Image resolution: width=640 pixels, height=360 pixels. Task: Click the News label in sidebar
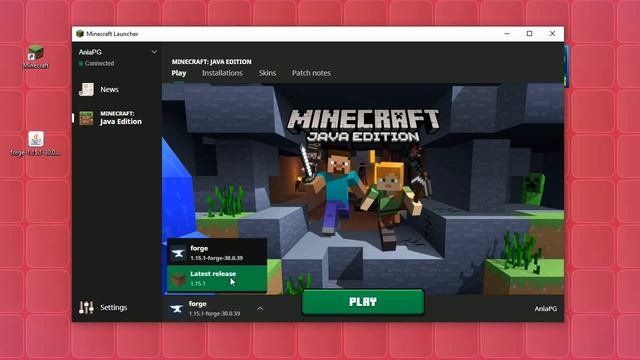pyautogui.click(x=109, y=89)
